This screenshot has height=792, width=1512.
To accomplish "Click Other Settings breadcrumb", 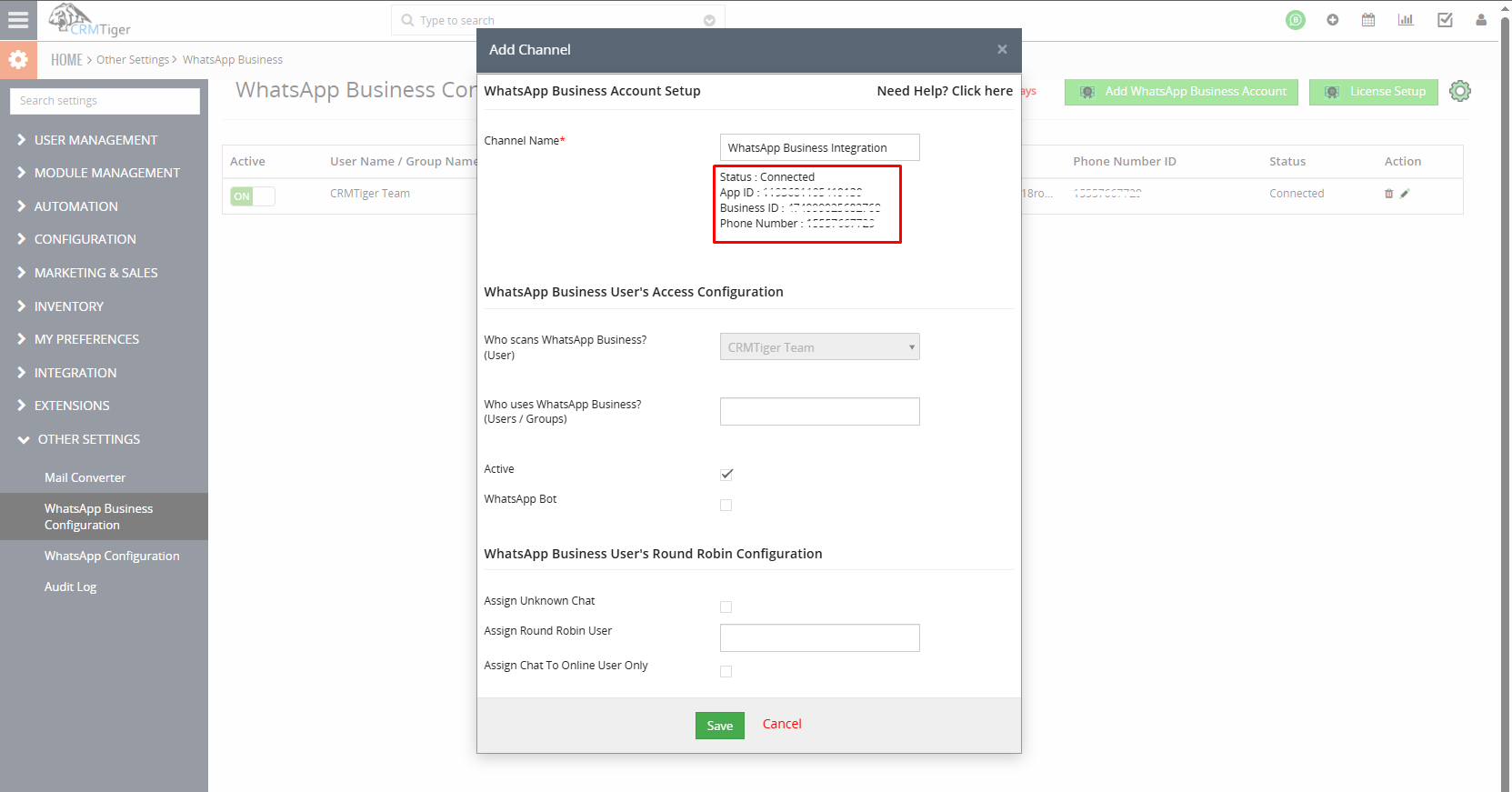I will click(x=133, y=60).
